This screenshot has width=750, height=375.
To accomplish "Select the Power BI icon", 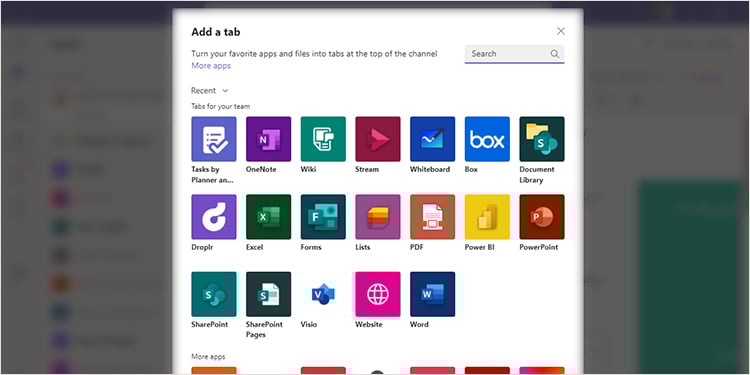I will coord(487,217).
